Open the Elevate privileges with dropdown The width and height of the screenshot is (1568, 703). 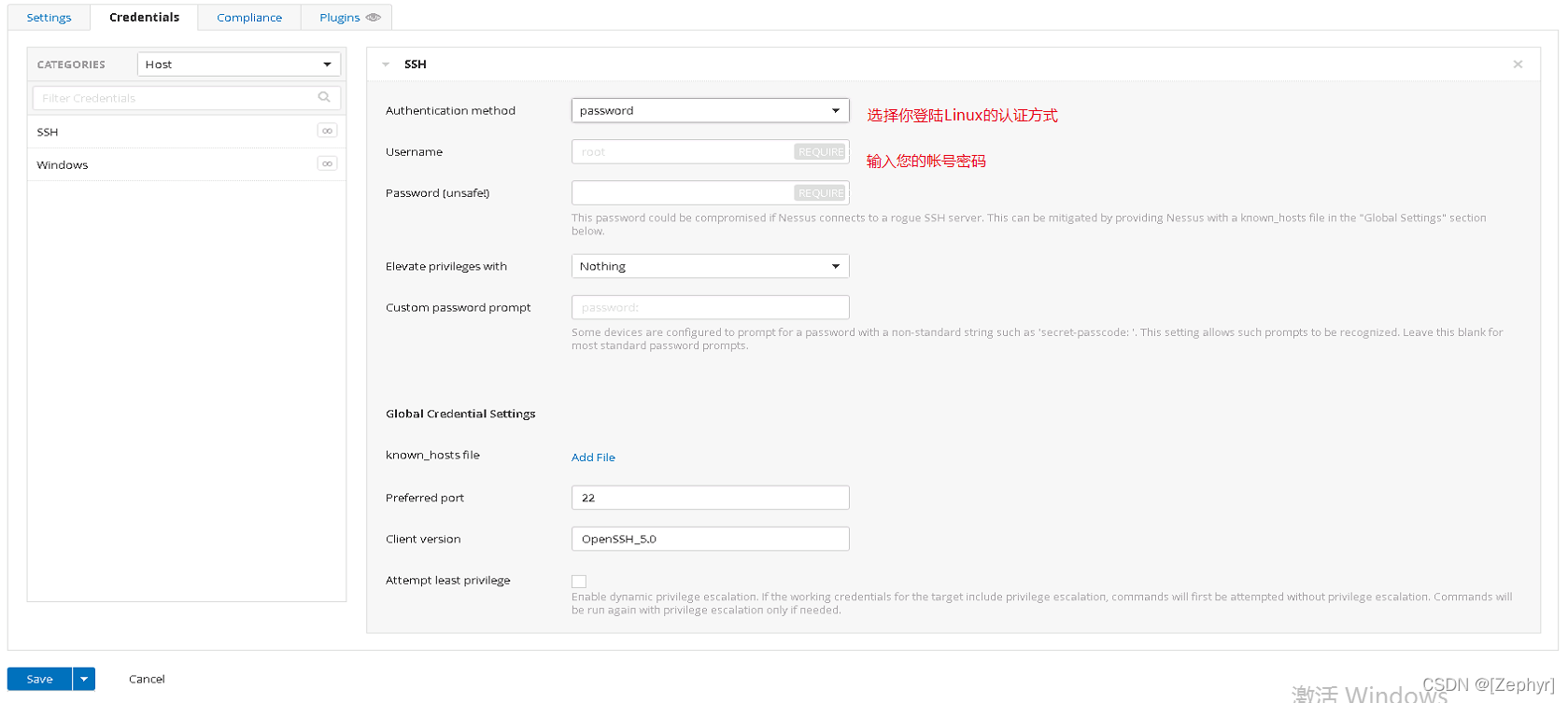point(710,266)
